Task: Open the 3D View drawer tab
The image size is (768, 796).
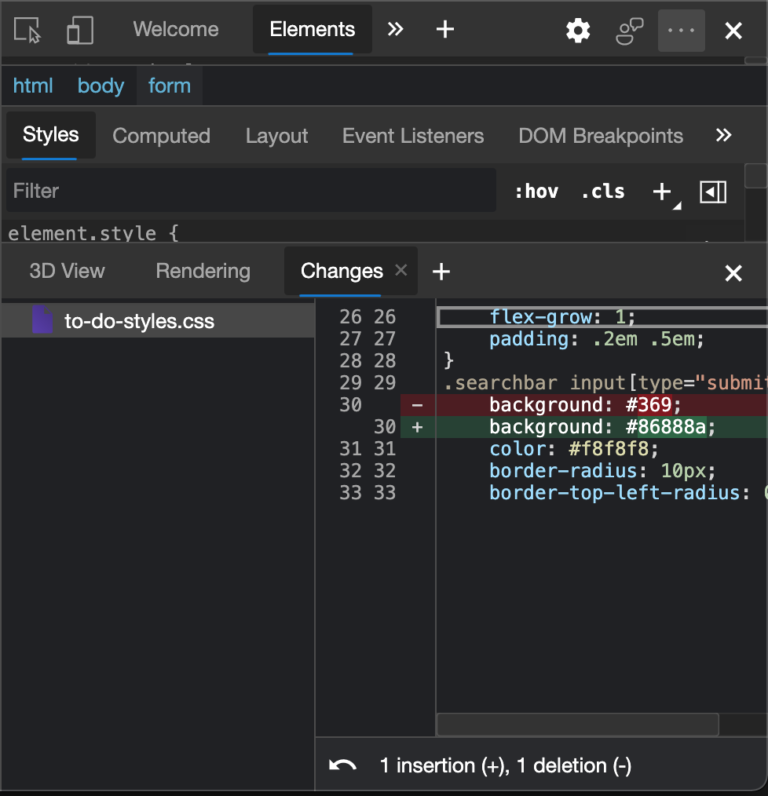Action: pos(67,271)
